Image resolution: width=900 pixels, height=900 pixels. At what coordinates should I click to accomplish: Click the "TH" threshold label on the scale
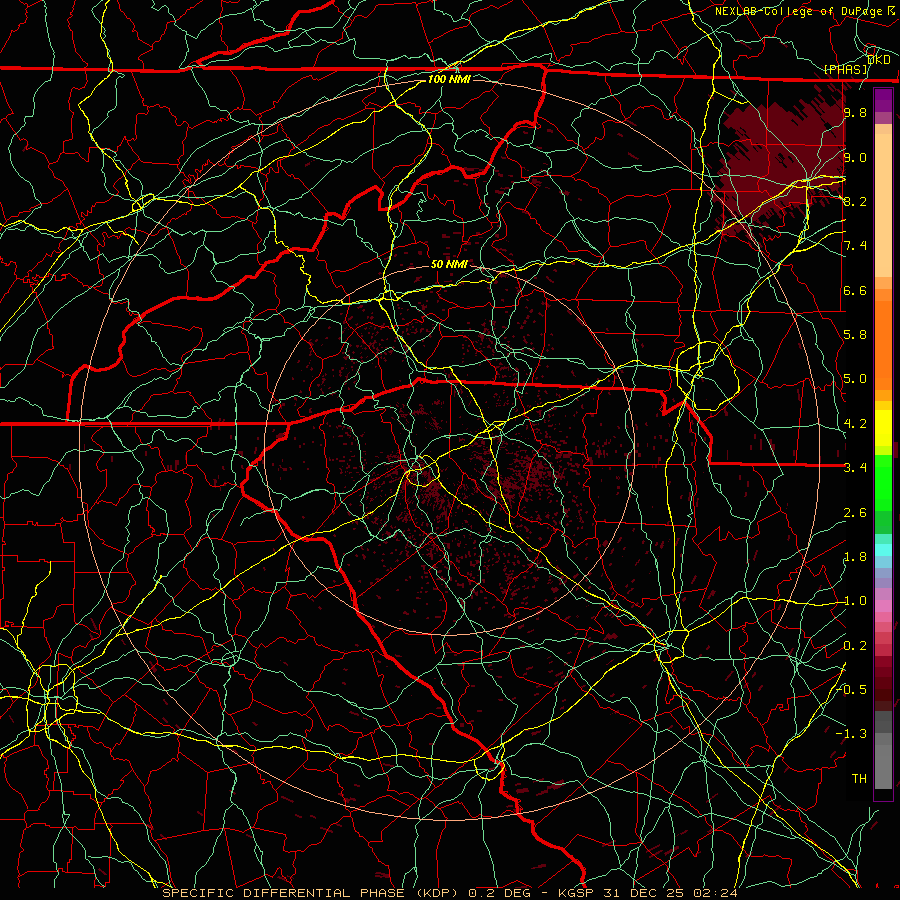coord(859,779)
